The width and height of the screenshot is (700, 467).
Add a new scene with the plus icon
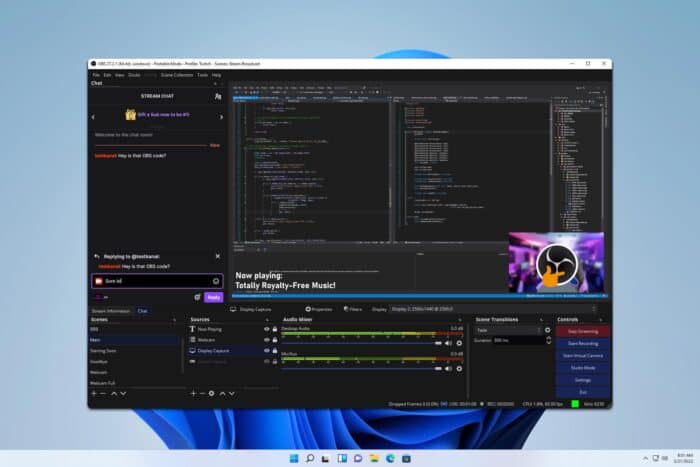94,393
